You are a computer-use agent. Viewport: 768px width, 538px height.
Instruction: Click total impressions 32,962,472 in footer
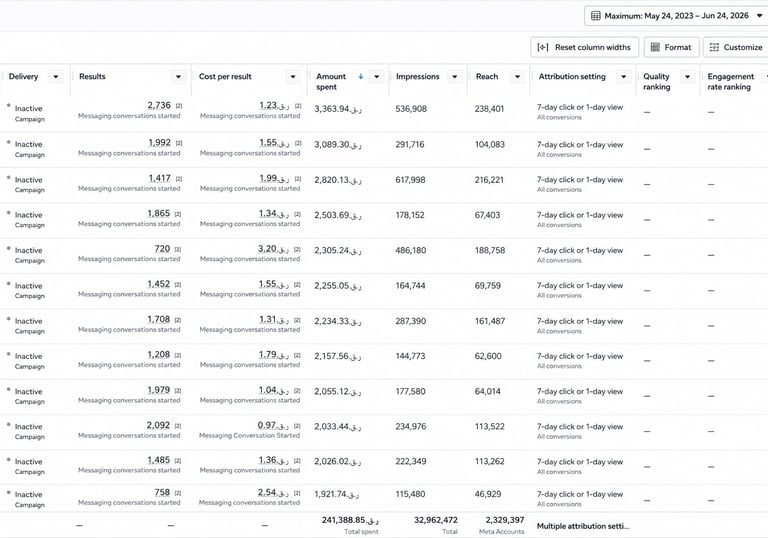pyautogui.click(x=435, y=520)
